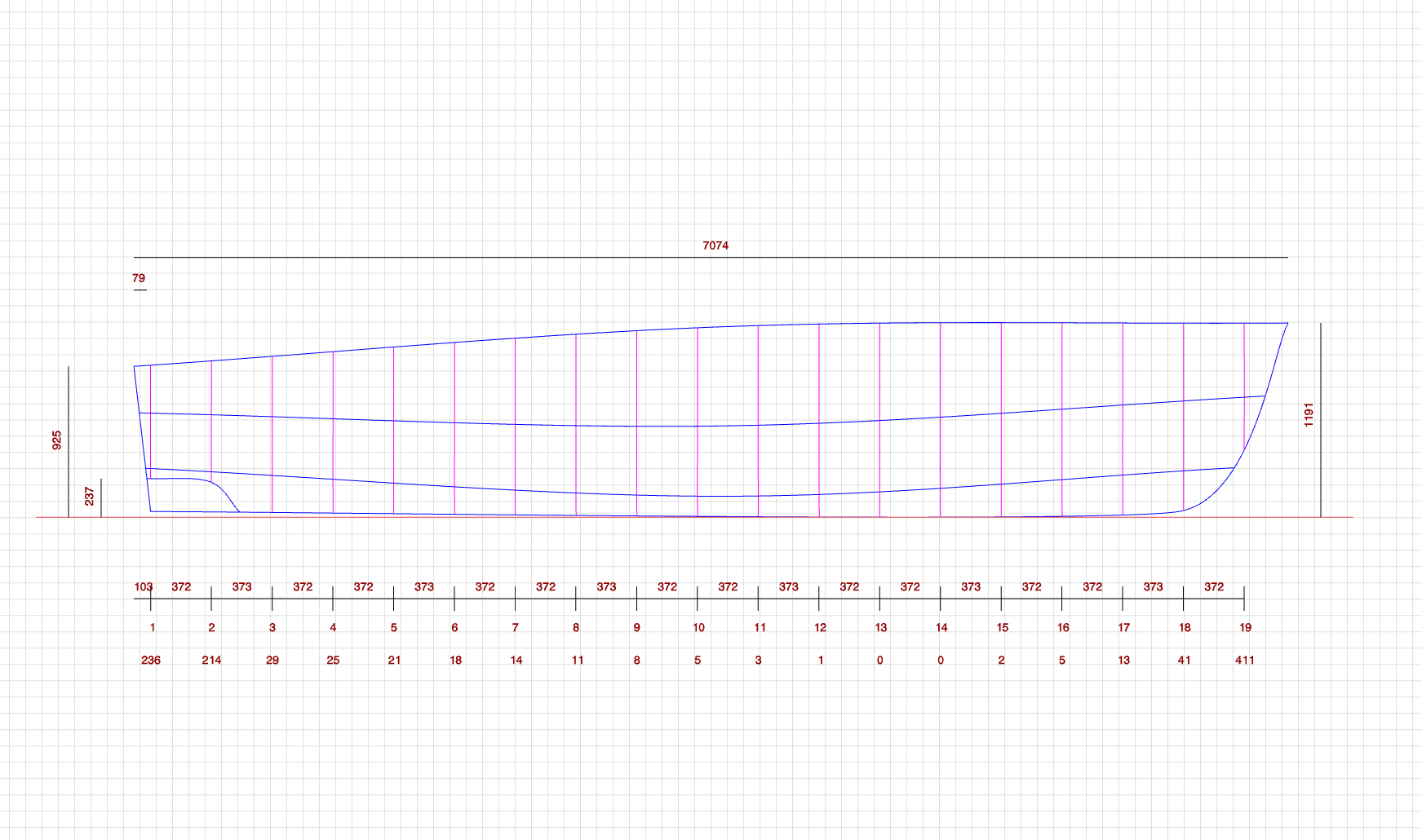Select the curved skeg outline near the stern
Viewport: 1422px width, 840px height.
tap(220, 489)
